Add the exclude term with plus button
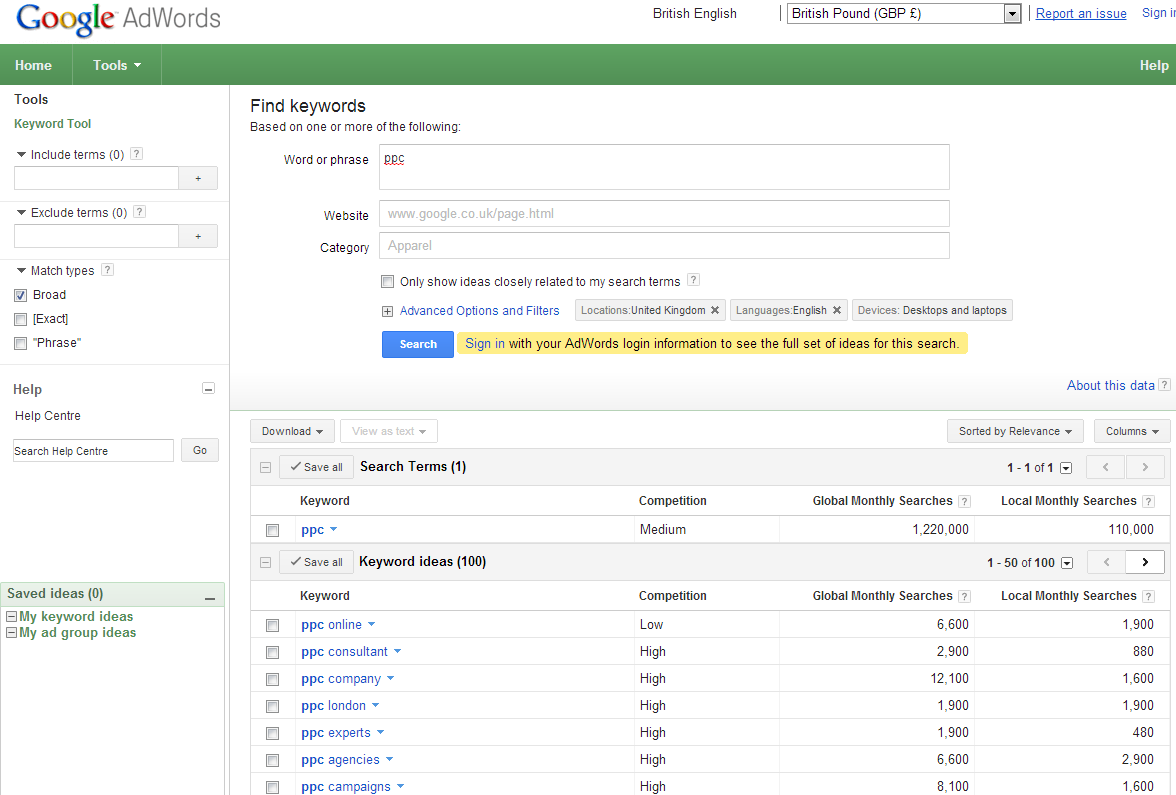The image size is (1176, 795). point(198,236)
